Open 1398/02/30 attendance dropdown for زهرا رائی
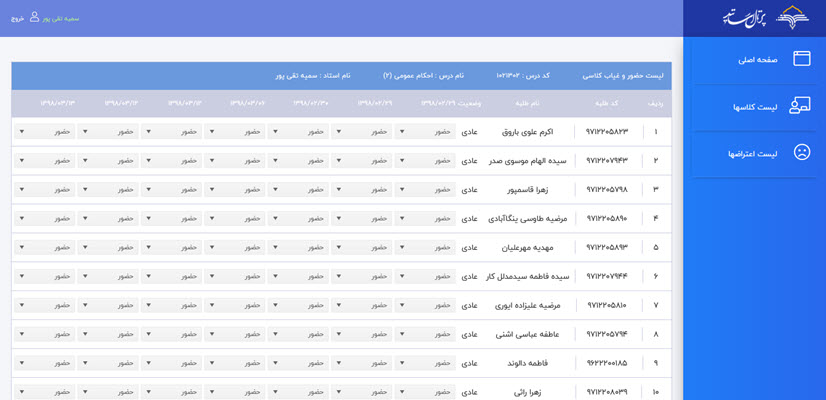 point(298,393)
